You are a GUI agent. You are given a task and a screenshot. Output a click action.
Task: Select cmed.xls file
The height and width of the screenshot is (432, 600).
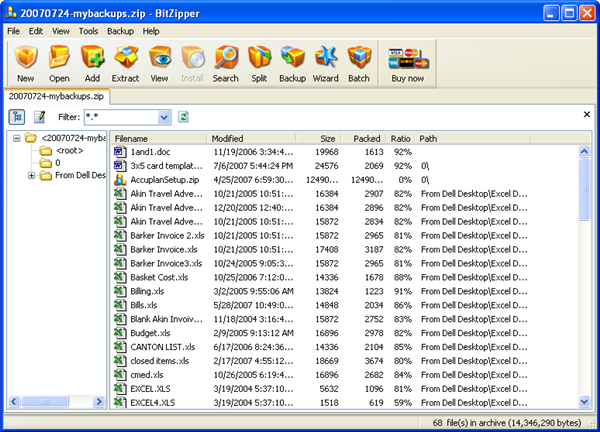click(345, 375)
